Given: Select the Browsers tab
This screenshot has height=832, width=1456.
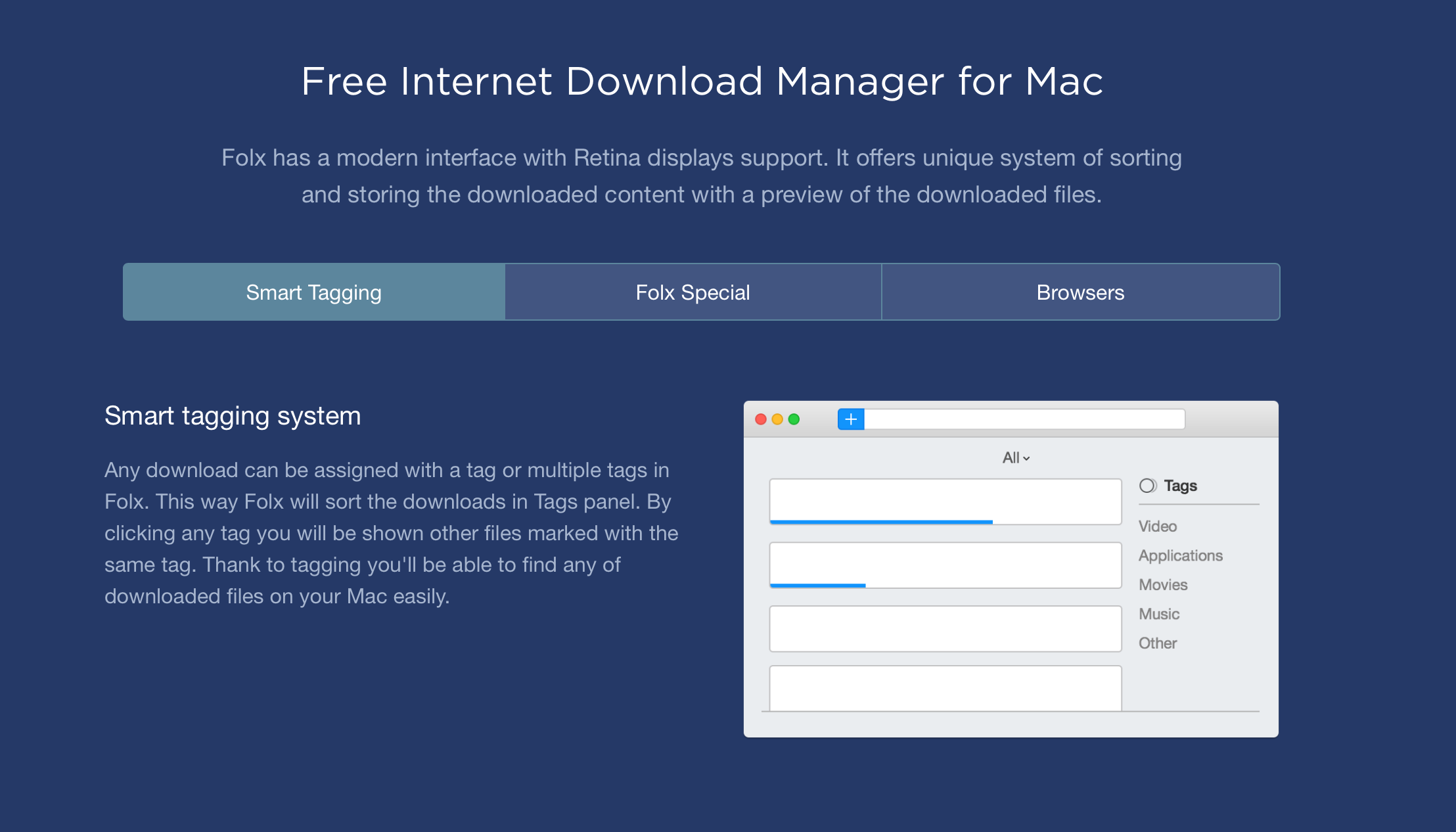Looking at the screenshot, I should tap(1080, 292).
